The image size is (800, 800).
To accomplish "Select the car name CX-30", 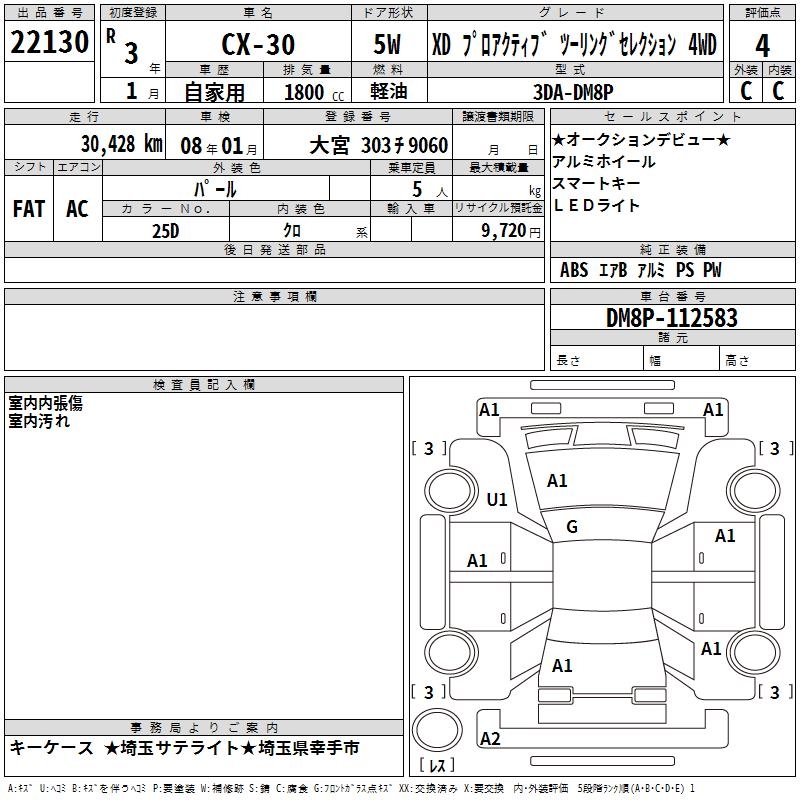I will 258,44.
